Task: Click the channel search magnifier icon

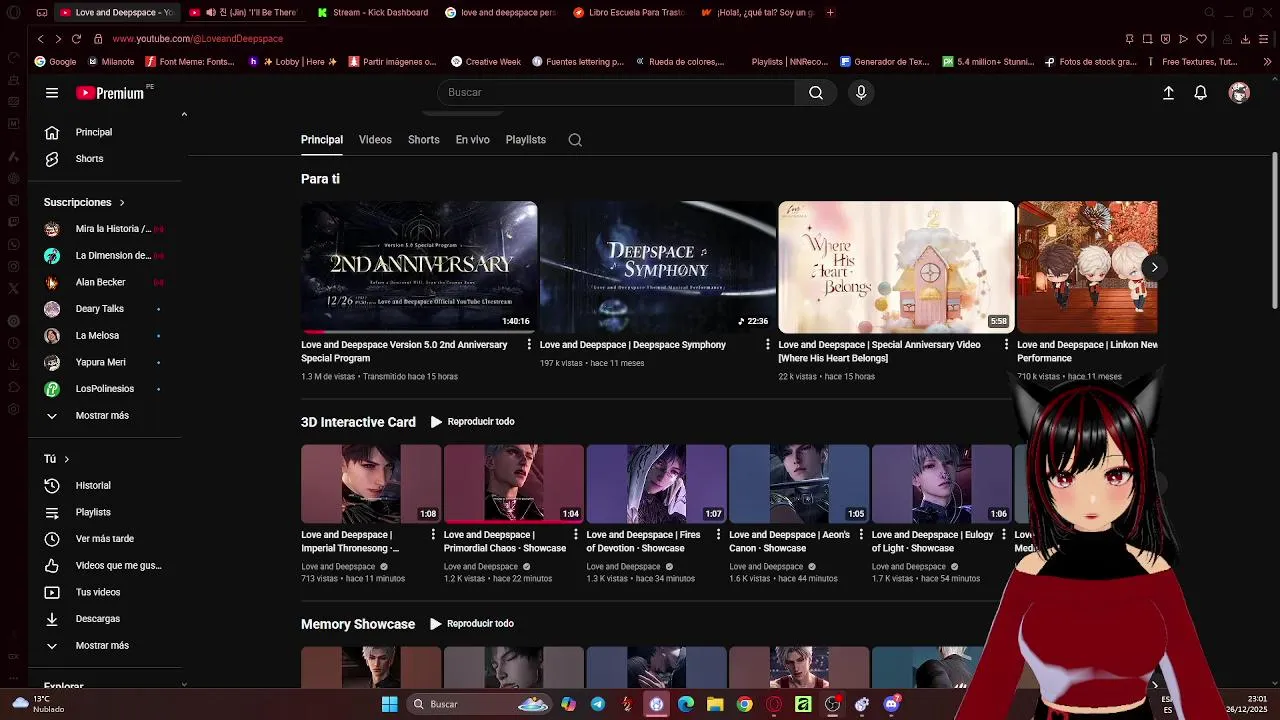Action: tap(575, 140)
